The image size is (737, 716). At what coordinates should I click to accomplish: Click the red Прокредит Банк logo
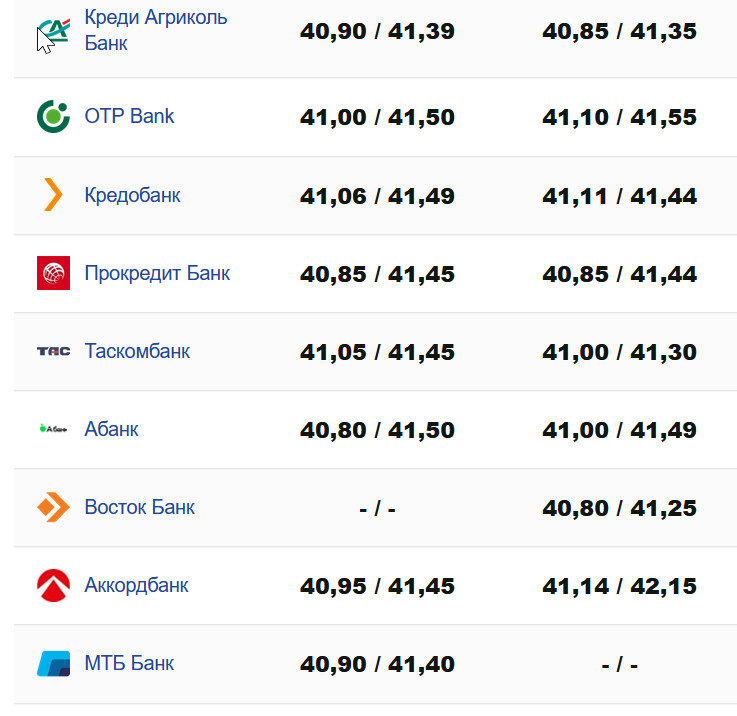point(53,273)
